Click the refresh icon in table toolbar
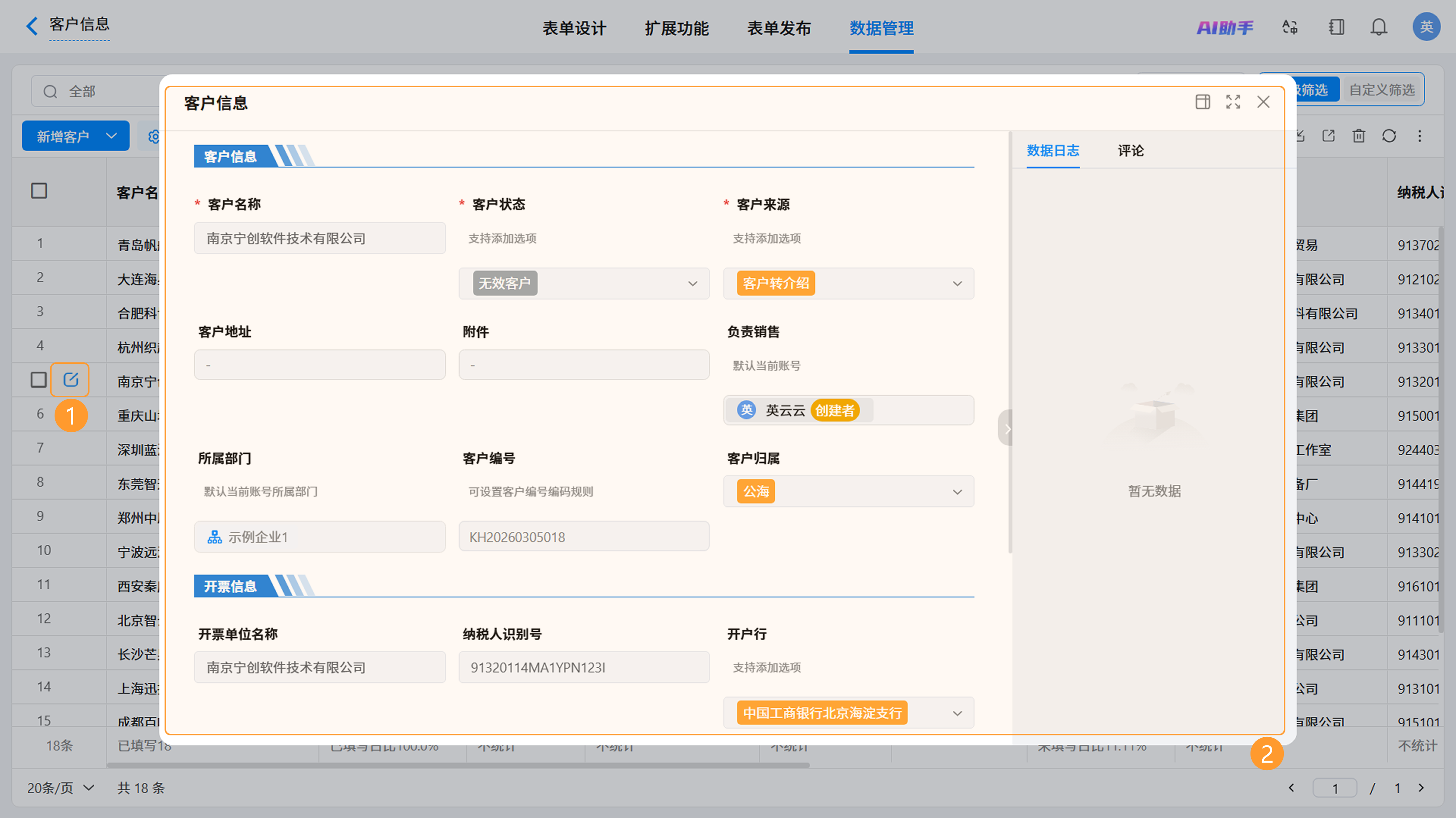Screen dimensions: 1456x818 (x=1389, y=136)
